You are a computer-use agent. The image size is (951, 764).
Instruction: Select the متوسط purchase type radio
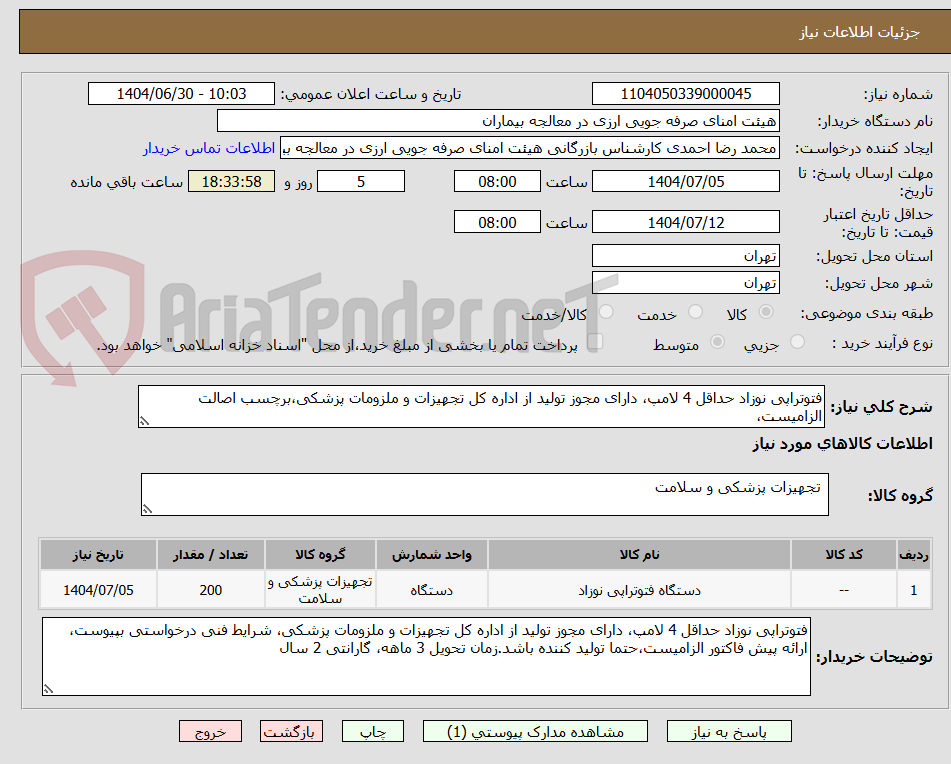coord(716,342)
